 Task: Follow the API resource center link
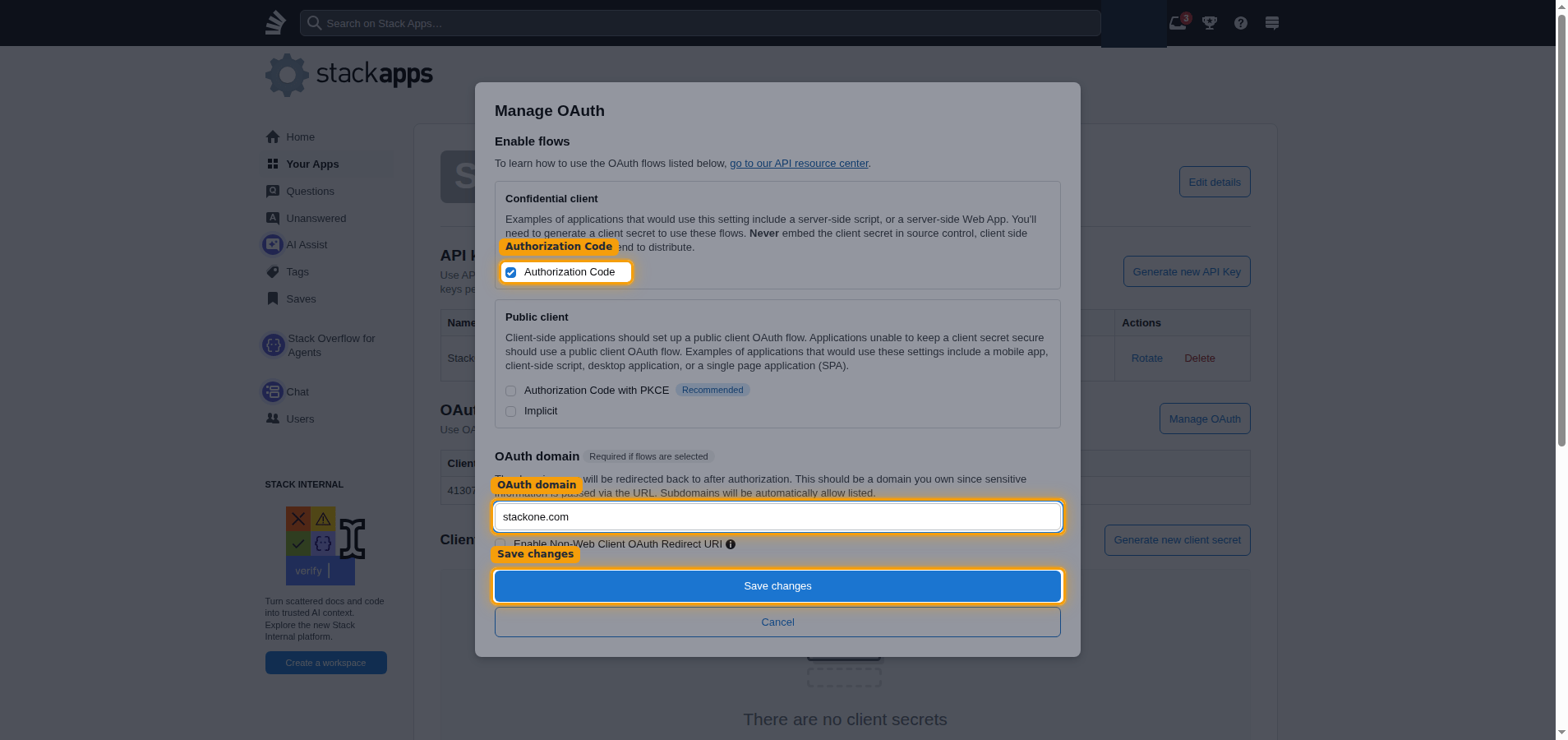[799, 163]
